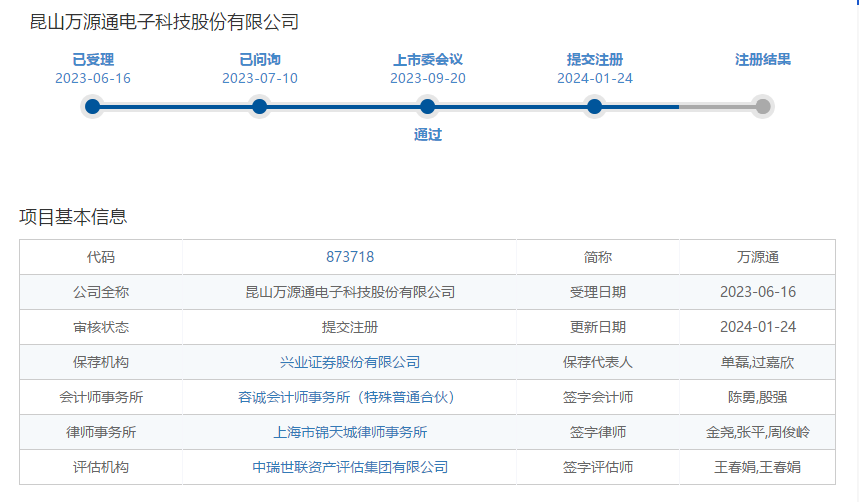Click the 项目基本信息 section heading
The image size is (859, 502).
[x=73, y=217]
